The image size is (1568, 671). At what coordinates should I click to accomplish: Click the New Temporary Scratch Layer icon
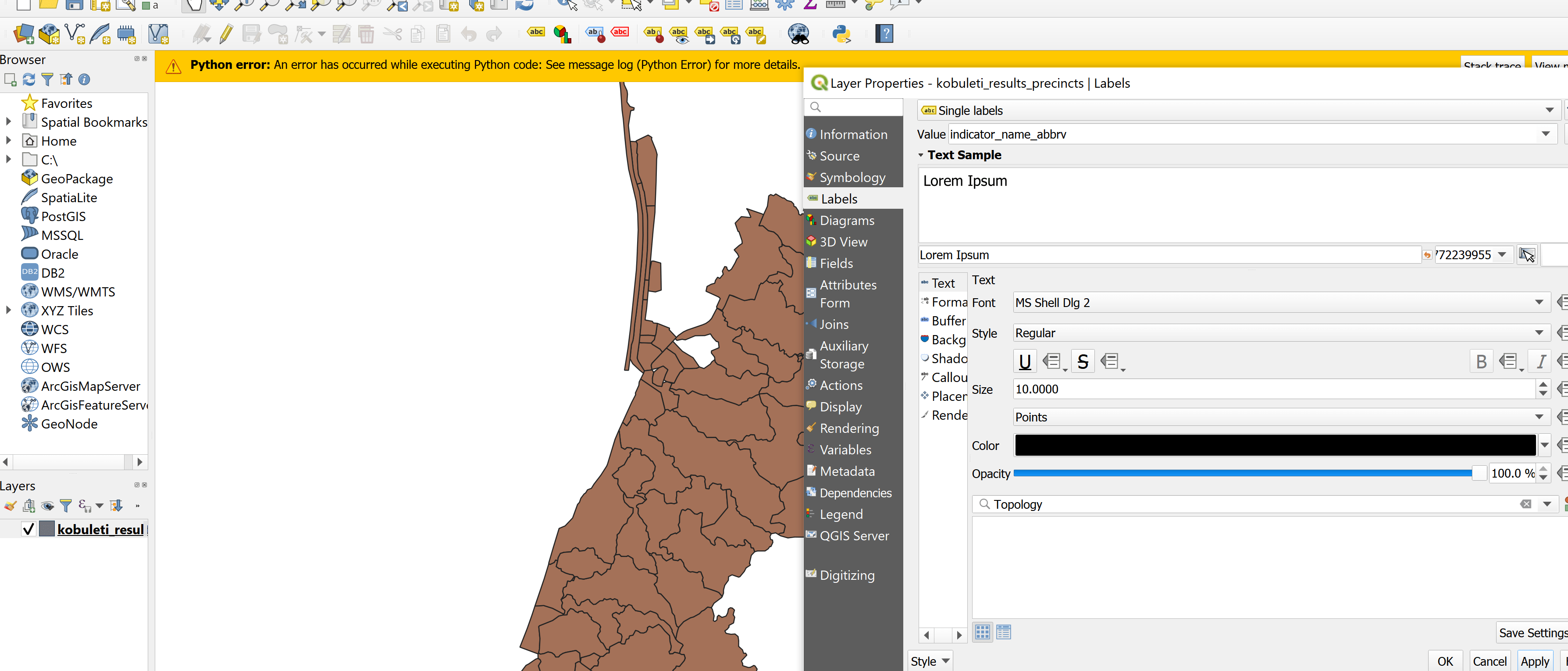tap(127, 33)
